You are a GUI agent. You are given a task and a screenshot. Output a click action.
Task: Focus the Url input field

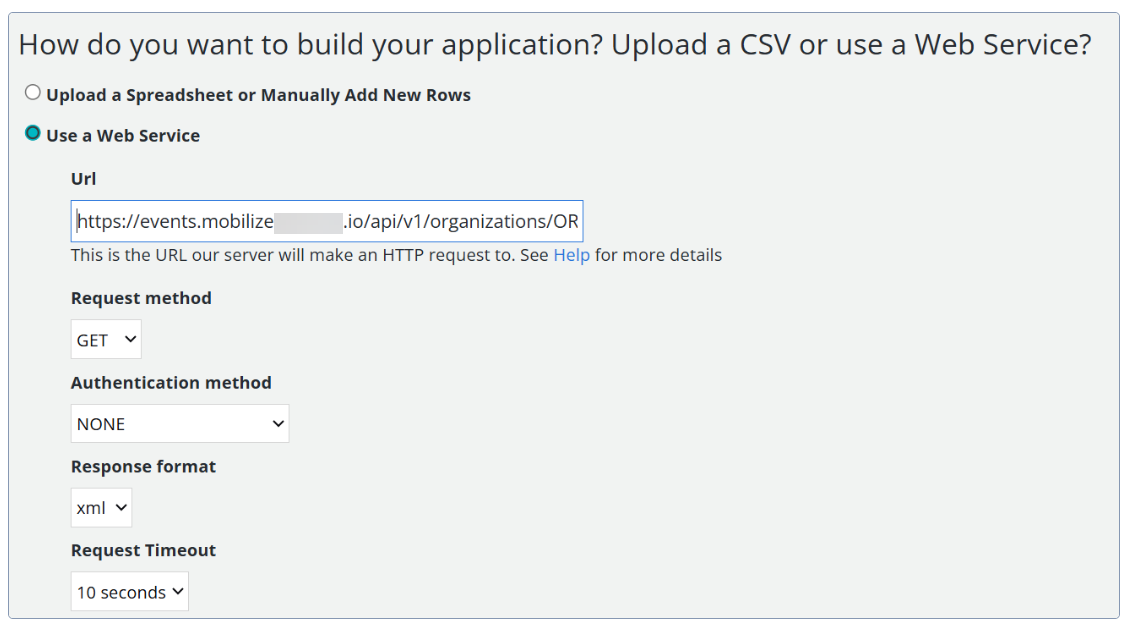pyautogui.click(x=327, y=221)
